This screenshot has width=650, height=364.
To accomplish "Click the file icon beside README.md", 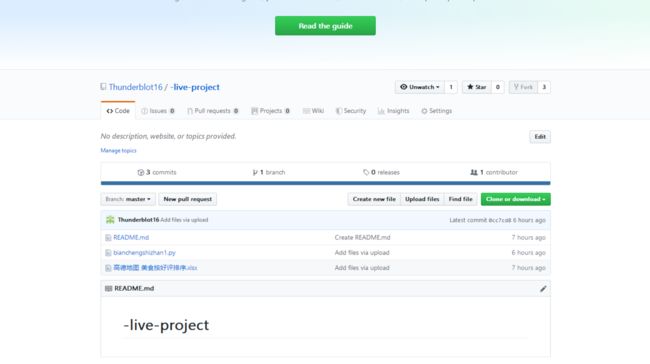I will [x=108, y=238].
